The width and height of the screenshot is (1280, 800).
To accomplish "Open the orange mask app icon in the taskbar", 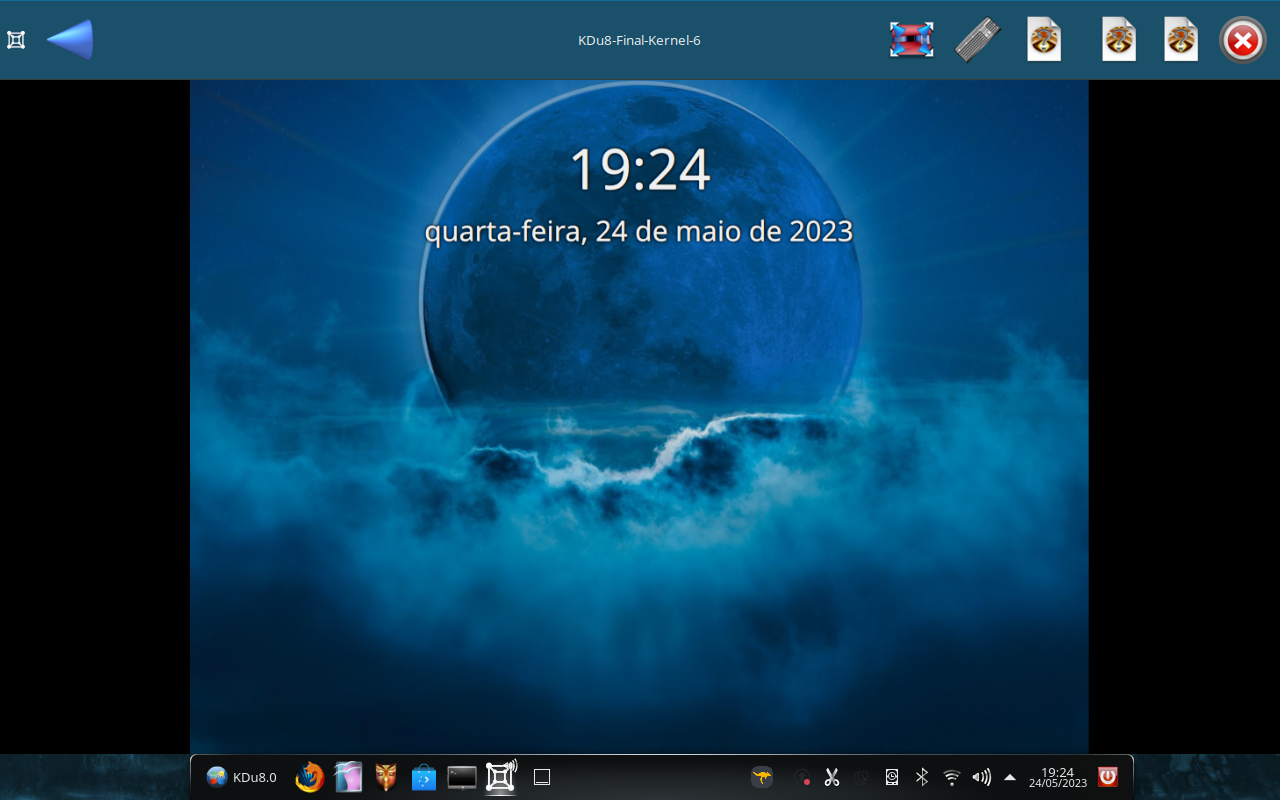I will tap(386, 777).
